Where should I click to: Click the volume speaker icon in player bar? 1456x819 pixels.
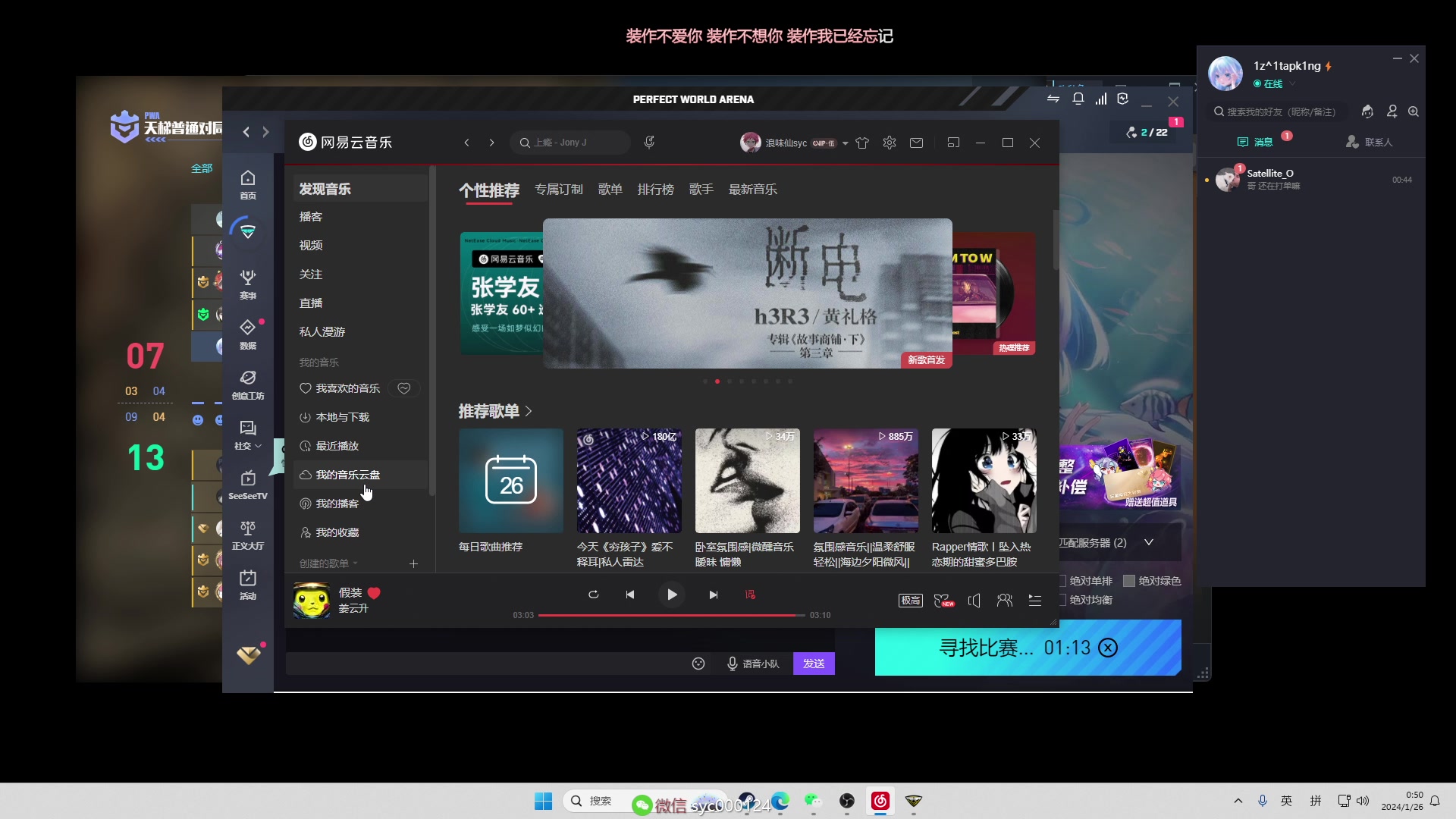tap(974, 601)
